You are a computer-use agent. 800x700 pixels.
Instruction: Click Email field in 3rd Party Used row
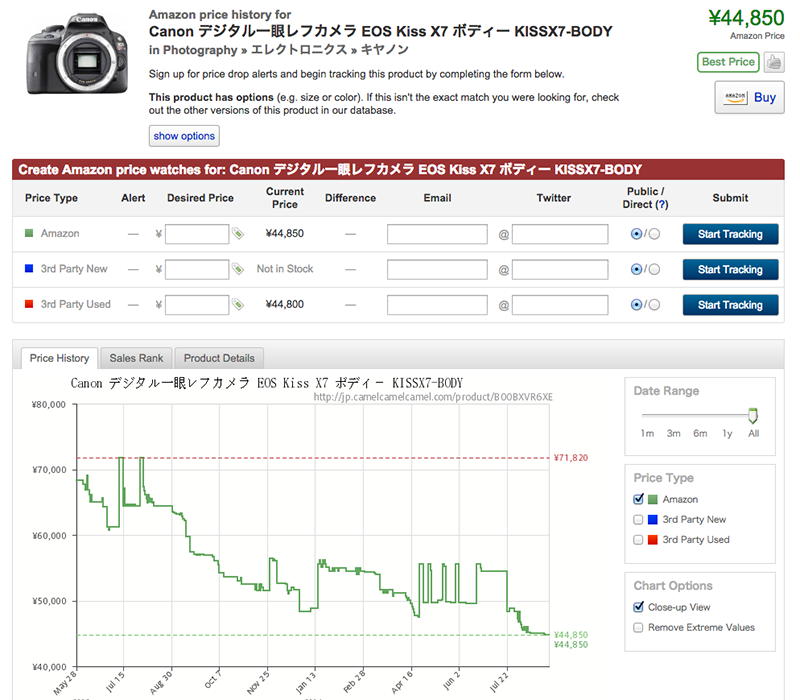437,305
